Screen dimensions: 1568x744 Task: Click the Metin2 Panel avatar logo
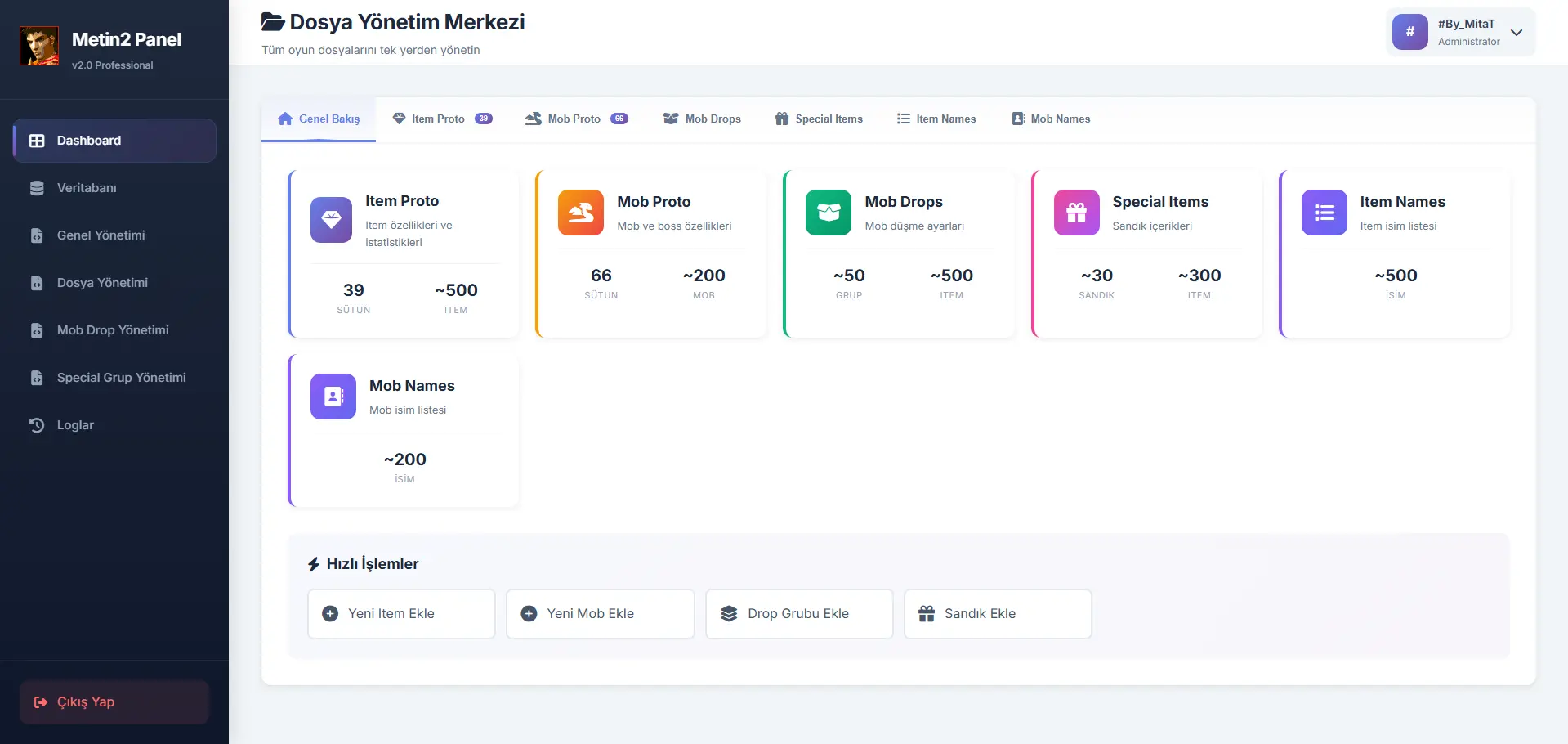tap(39, 46)
